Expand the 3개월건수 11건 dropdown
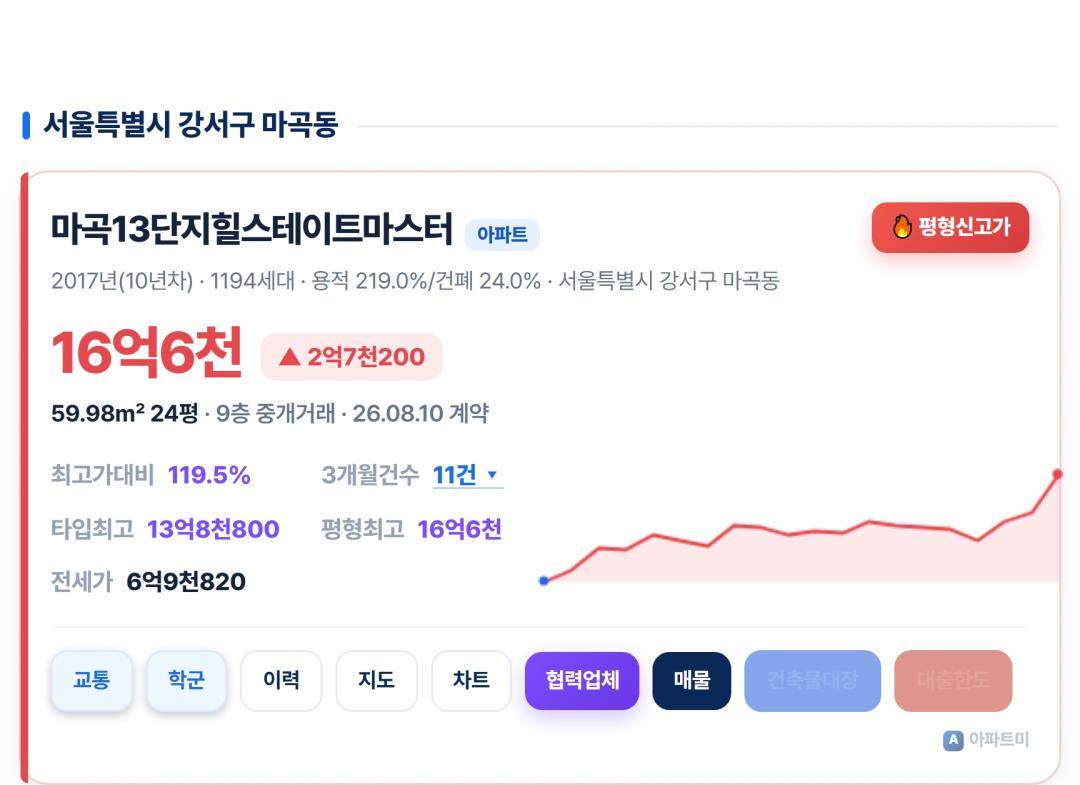The height and width of the screenshot is (785, 1080). 468,475
